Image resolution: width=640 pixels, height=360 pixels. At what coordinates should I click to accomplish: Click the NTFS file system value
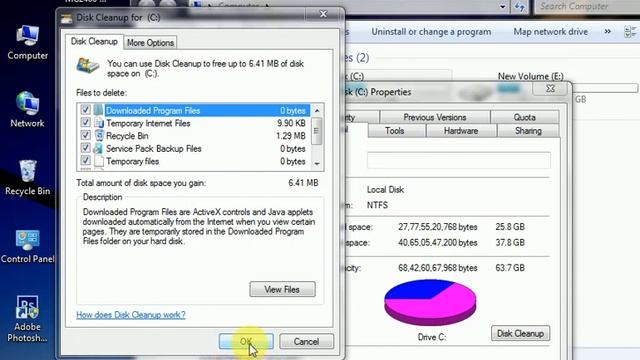[x=377, y=205]
